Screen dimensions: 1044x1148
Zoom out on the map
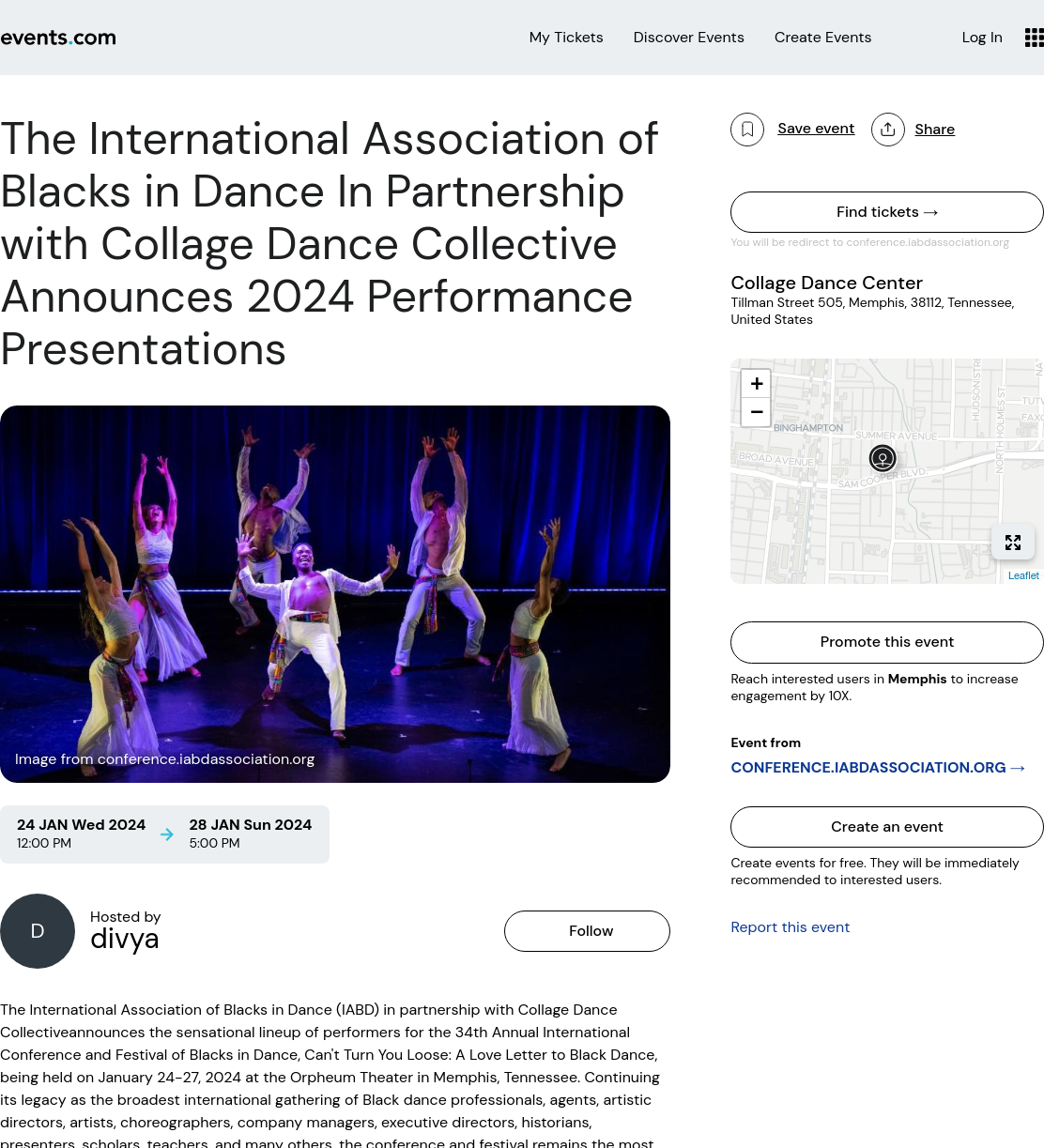pos(756,412)
